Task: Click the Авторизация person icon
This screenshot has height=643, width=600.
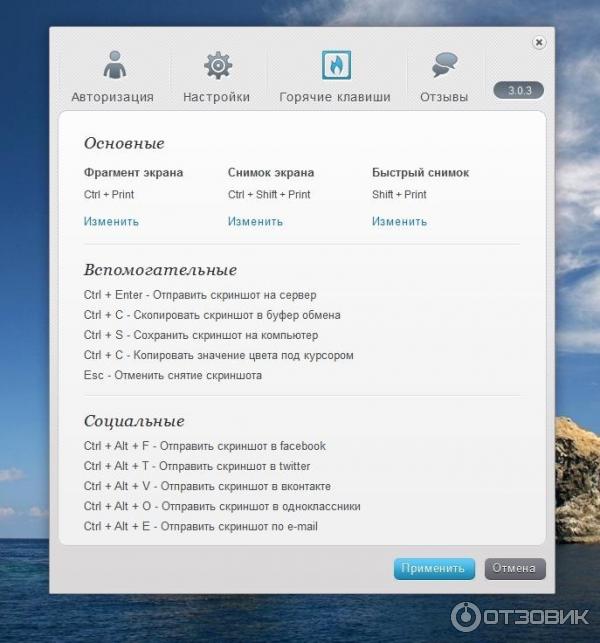Action: [112, 66]
